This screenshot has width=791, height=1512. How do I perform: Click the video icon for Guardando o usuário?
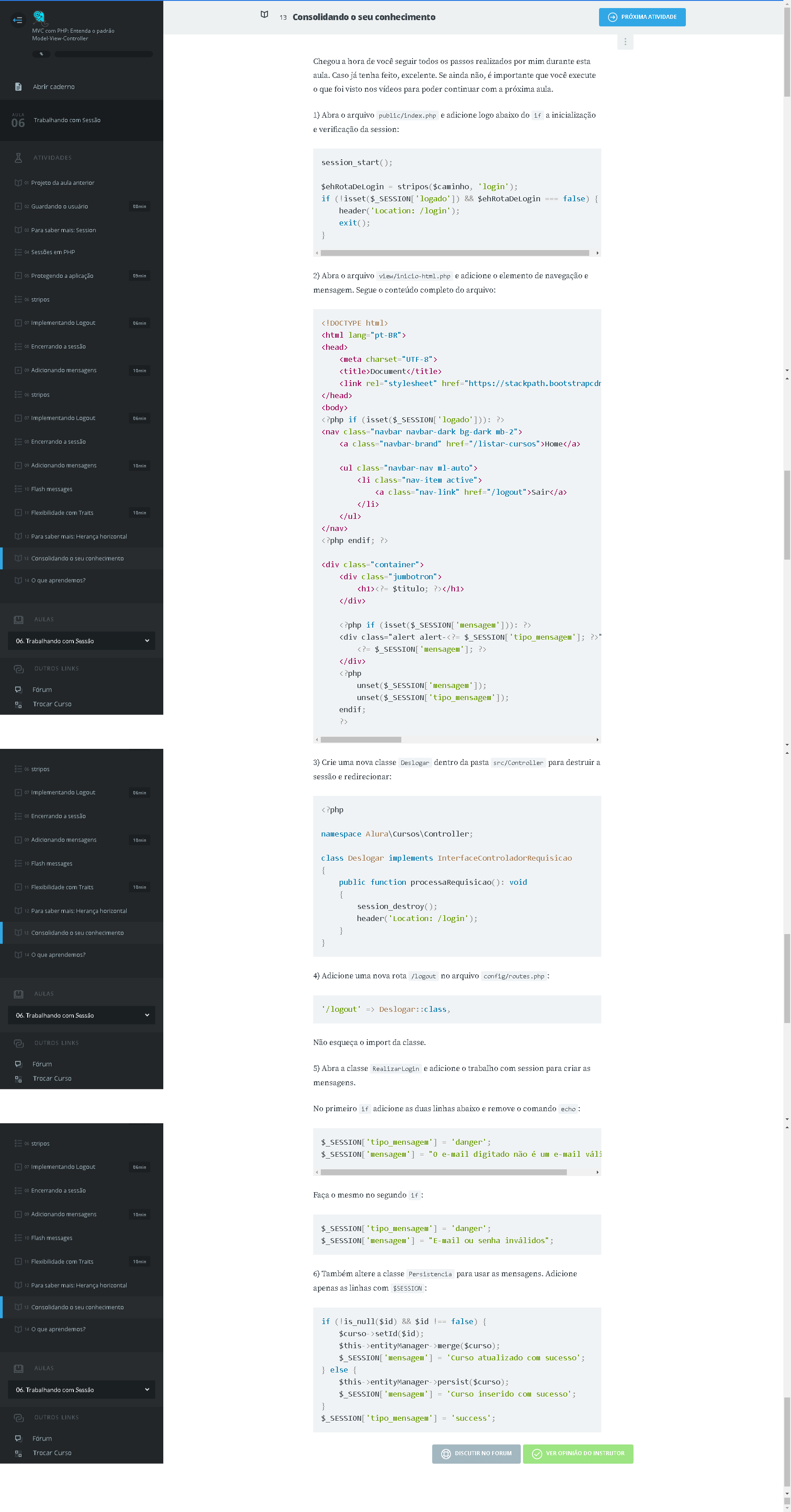[x=18, y=207]
